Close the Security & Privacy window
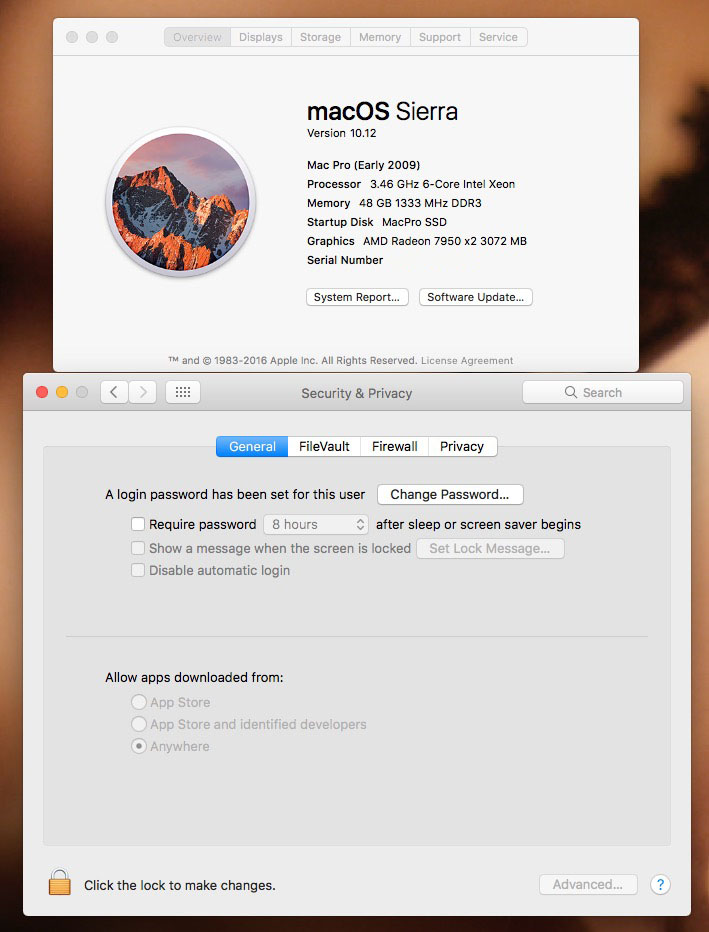709x932 pixels. pyautogui.click(x=42, y=392)
